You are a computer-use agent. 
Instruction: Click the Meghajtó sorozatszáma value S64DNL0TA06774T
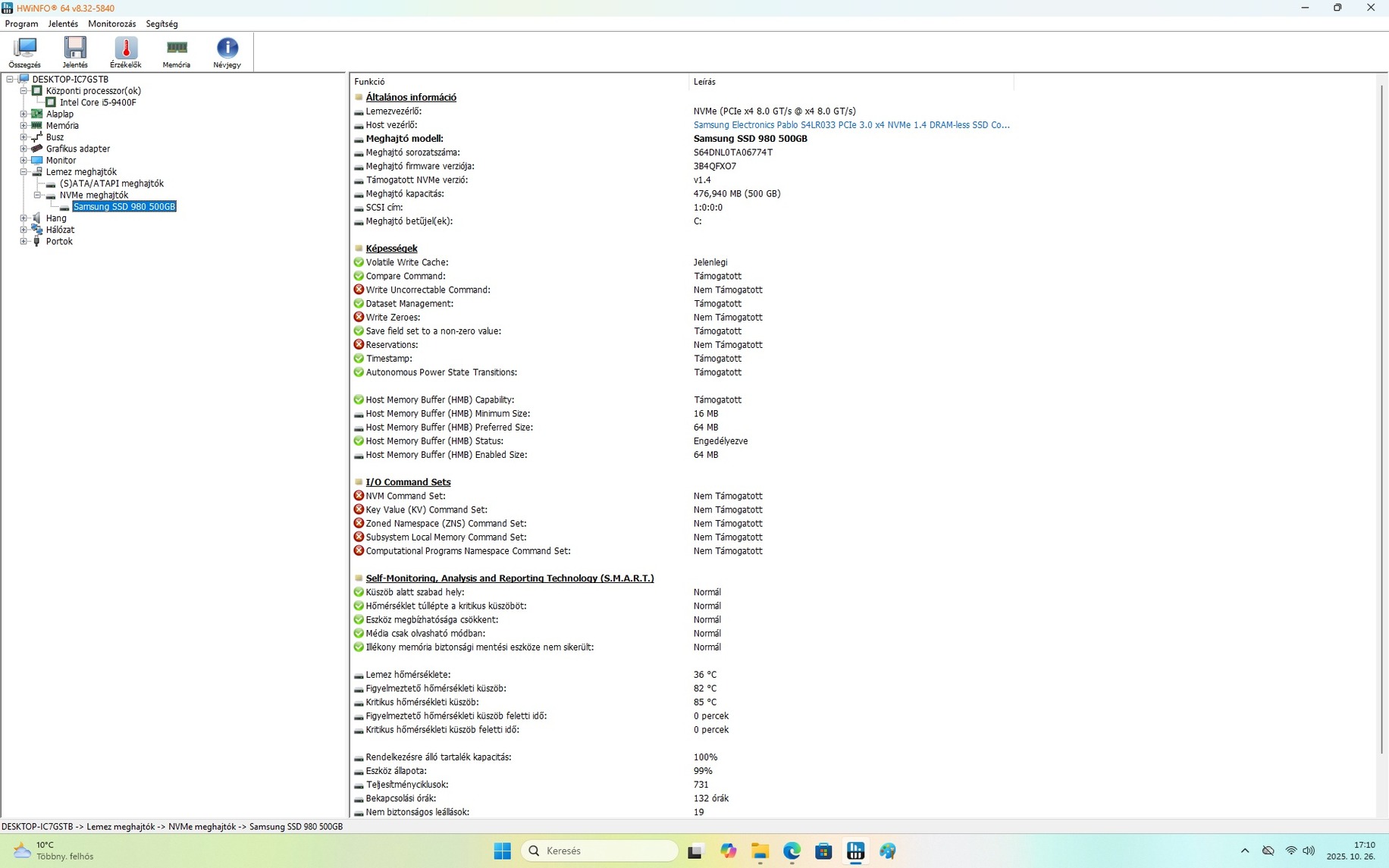point(733,152)
